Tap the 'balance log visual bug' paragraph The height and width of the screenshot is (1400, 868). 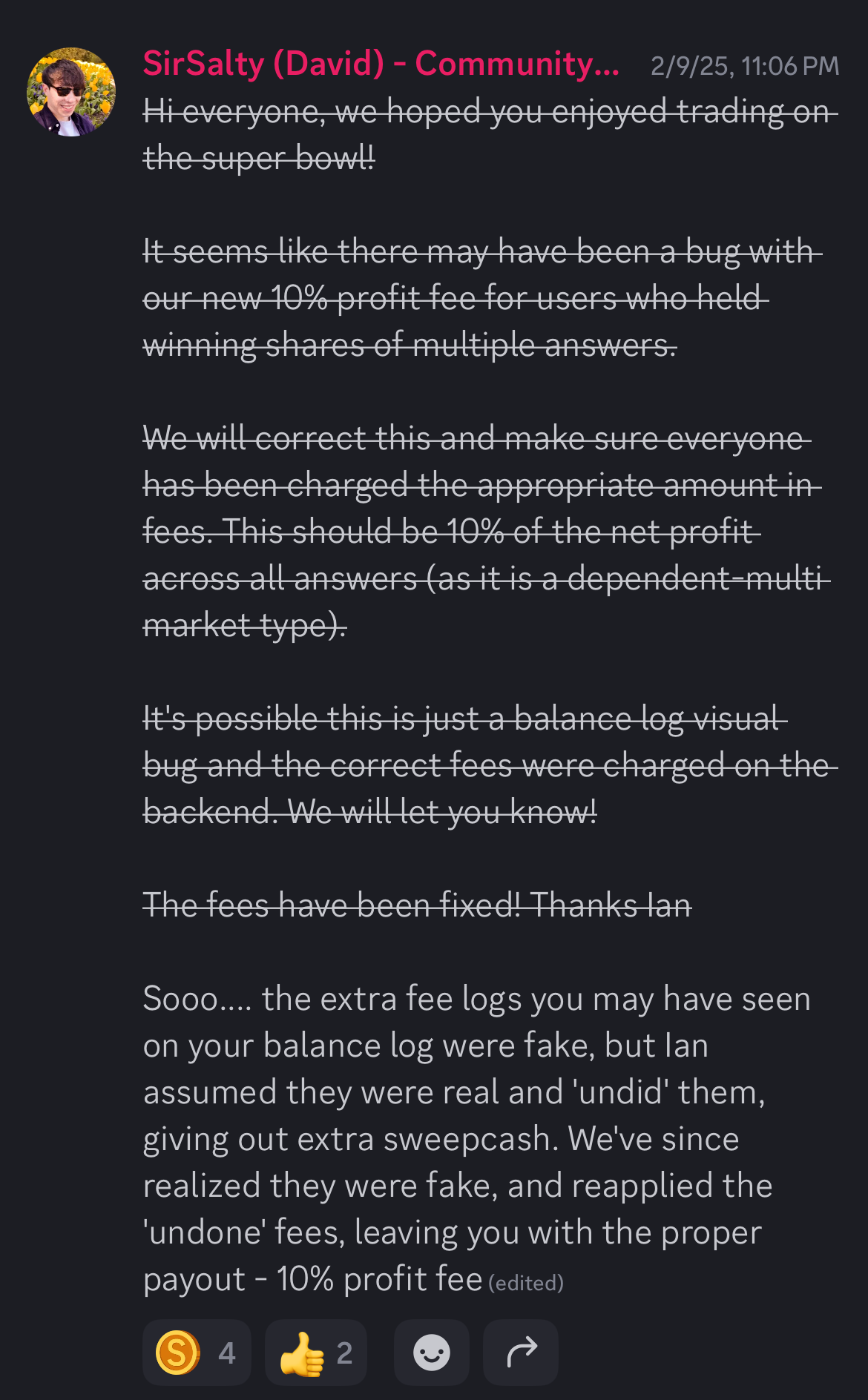[490, 765]
